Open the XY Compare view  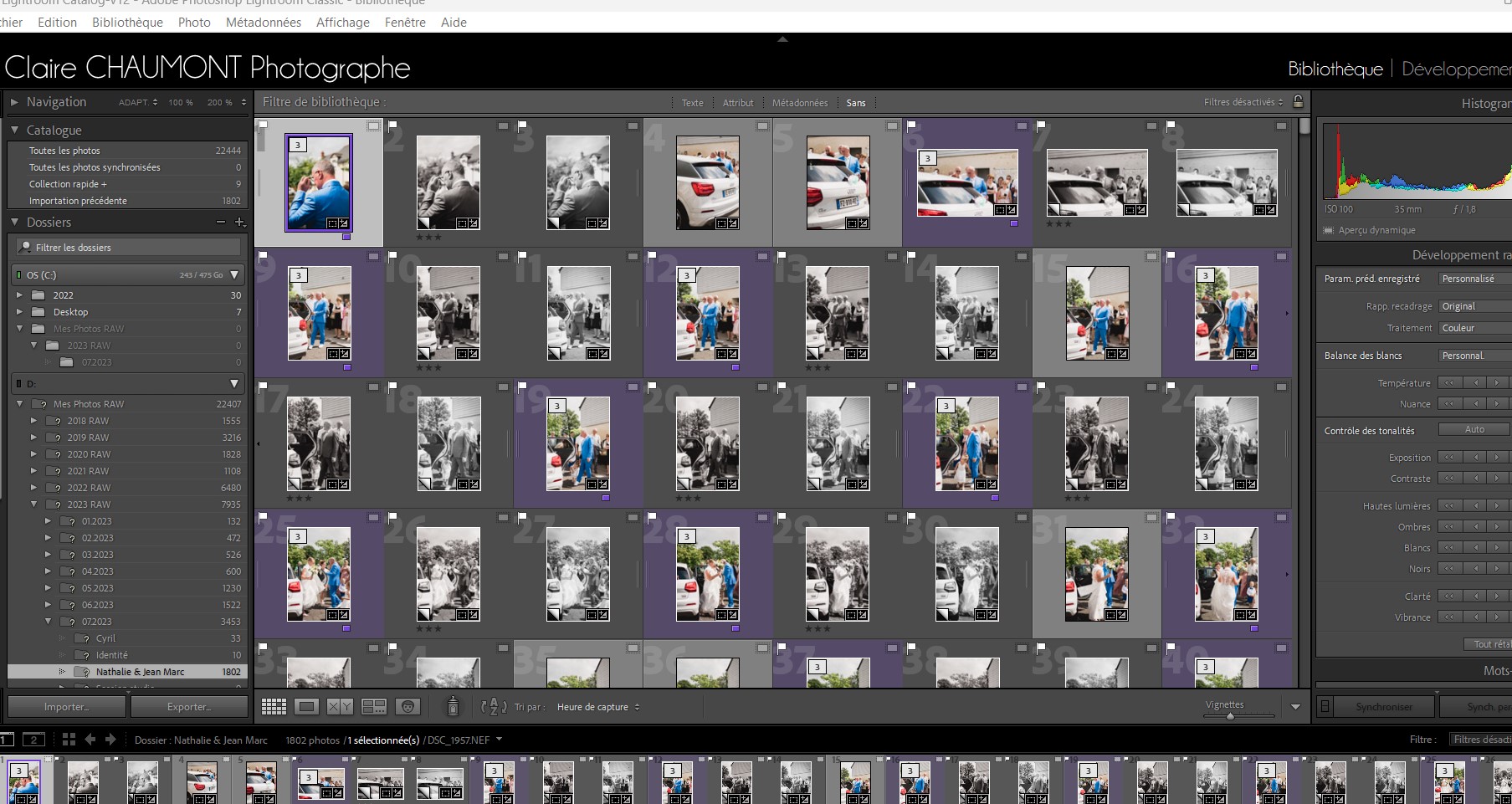340,707
